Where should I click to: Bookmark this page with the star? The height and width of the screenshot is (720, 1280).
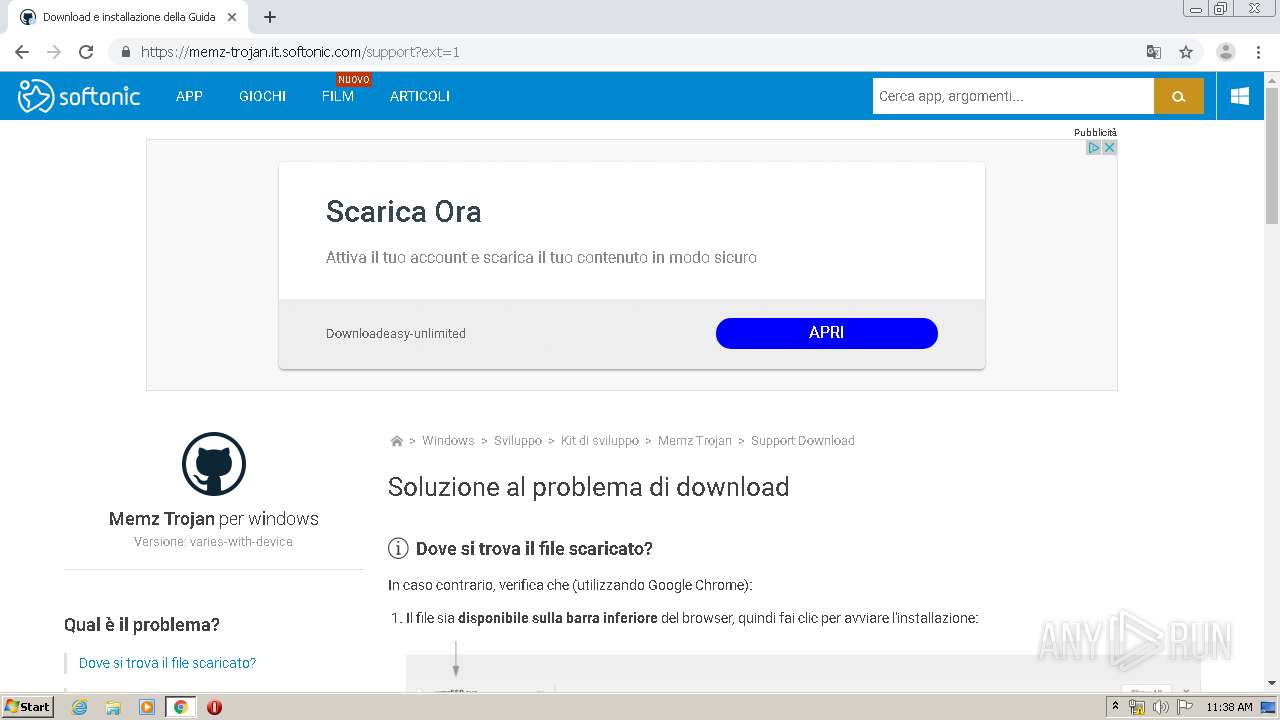[x=1186, y=52]
